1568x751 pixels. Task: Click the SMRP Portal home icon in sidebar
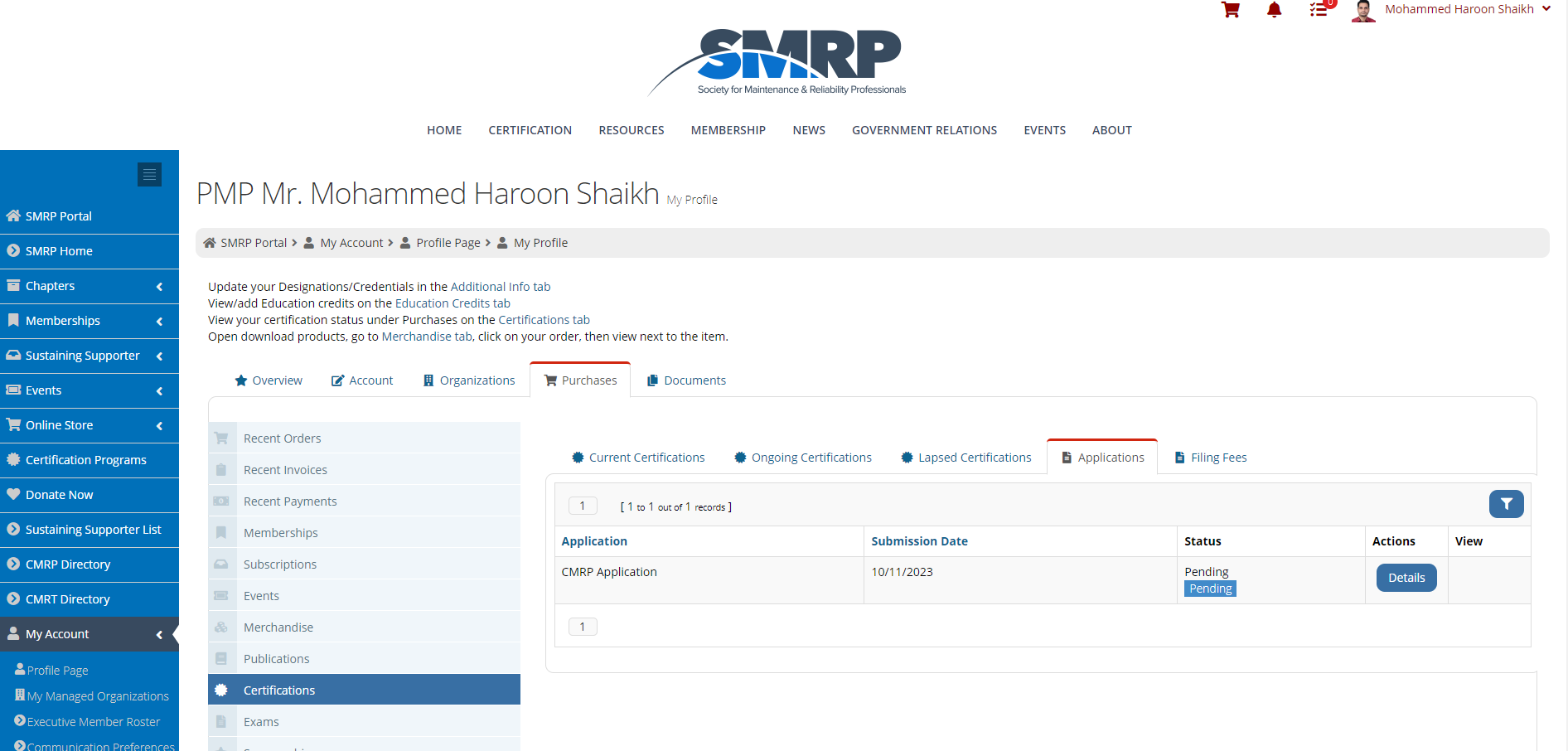[x=13, y=216]
